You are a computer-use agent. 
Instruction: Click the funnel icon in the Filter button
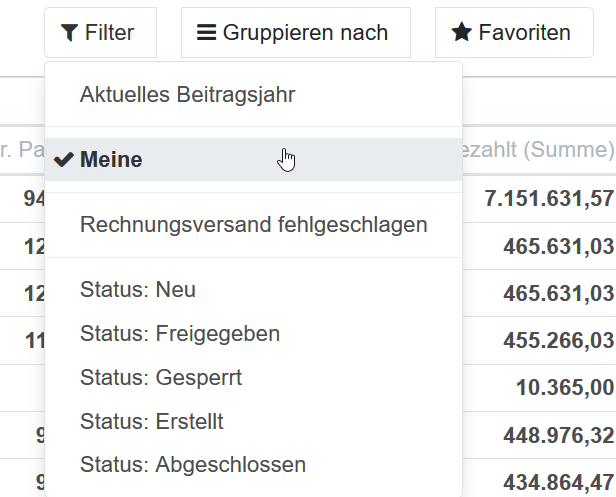[69, 33]
